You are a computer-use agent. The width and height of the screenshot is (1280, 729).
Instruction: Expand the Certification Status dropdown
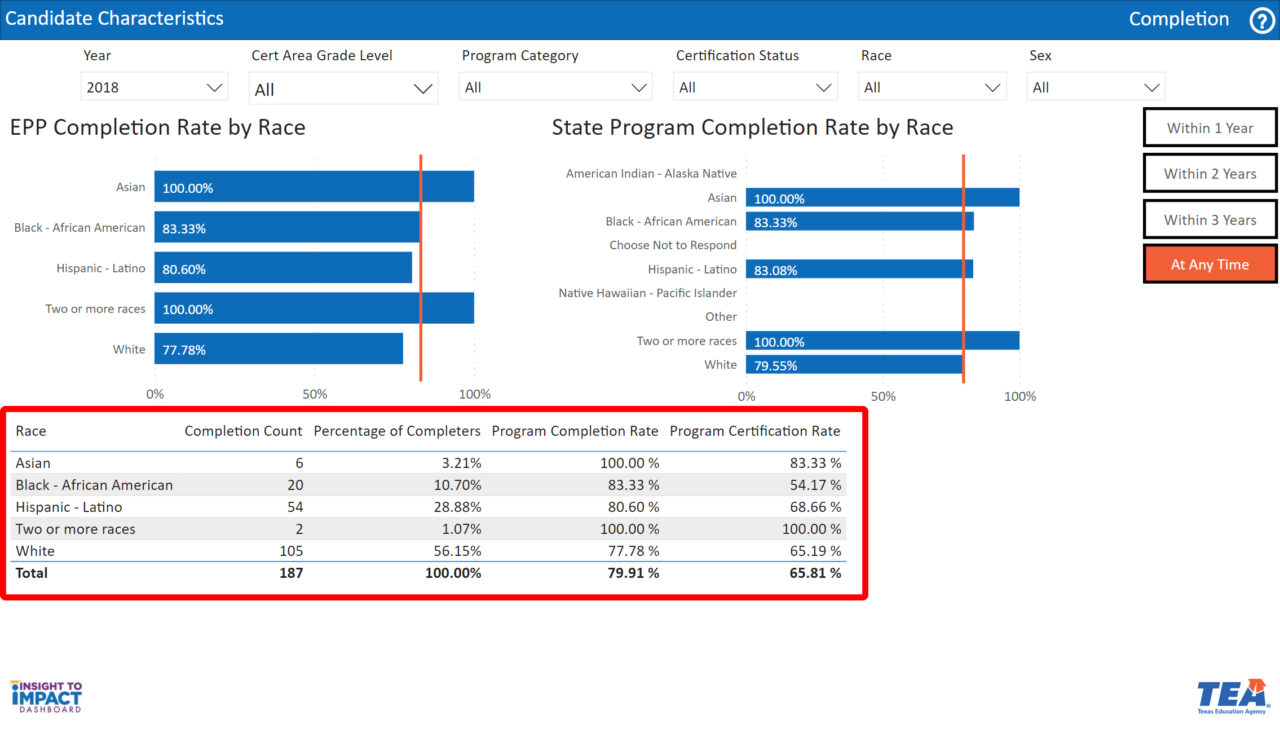(755, 88)
